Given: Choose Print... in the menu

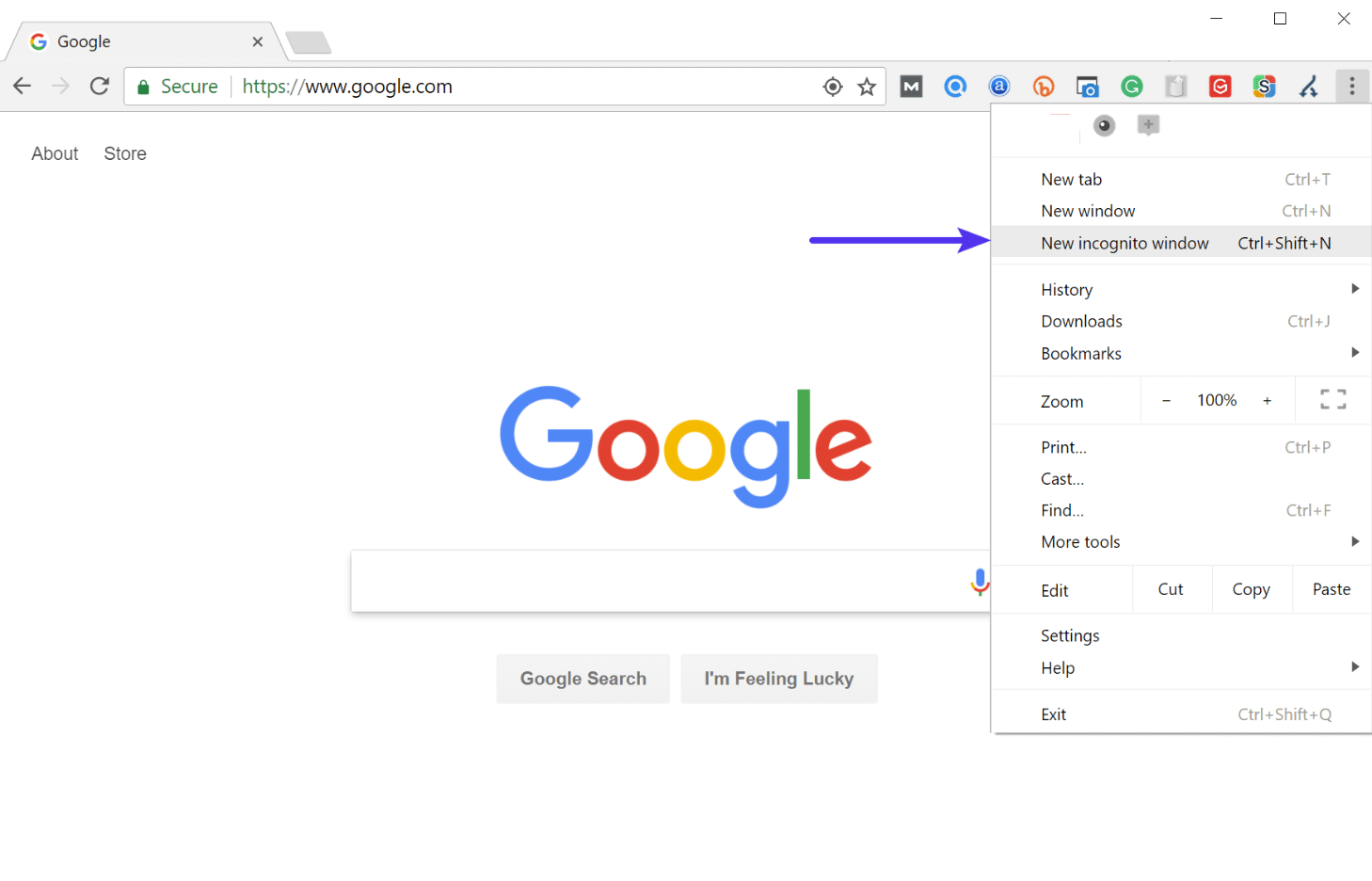Looking at the screenshot, I should [1182, 447].
